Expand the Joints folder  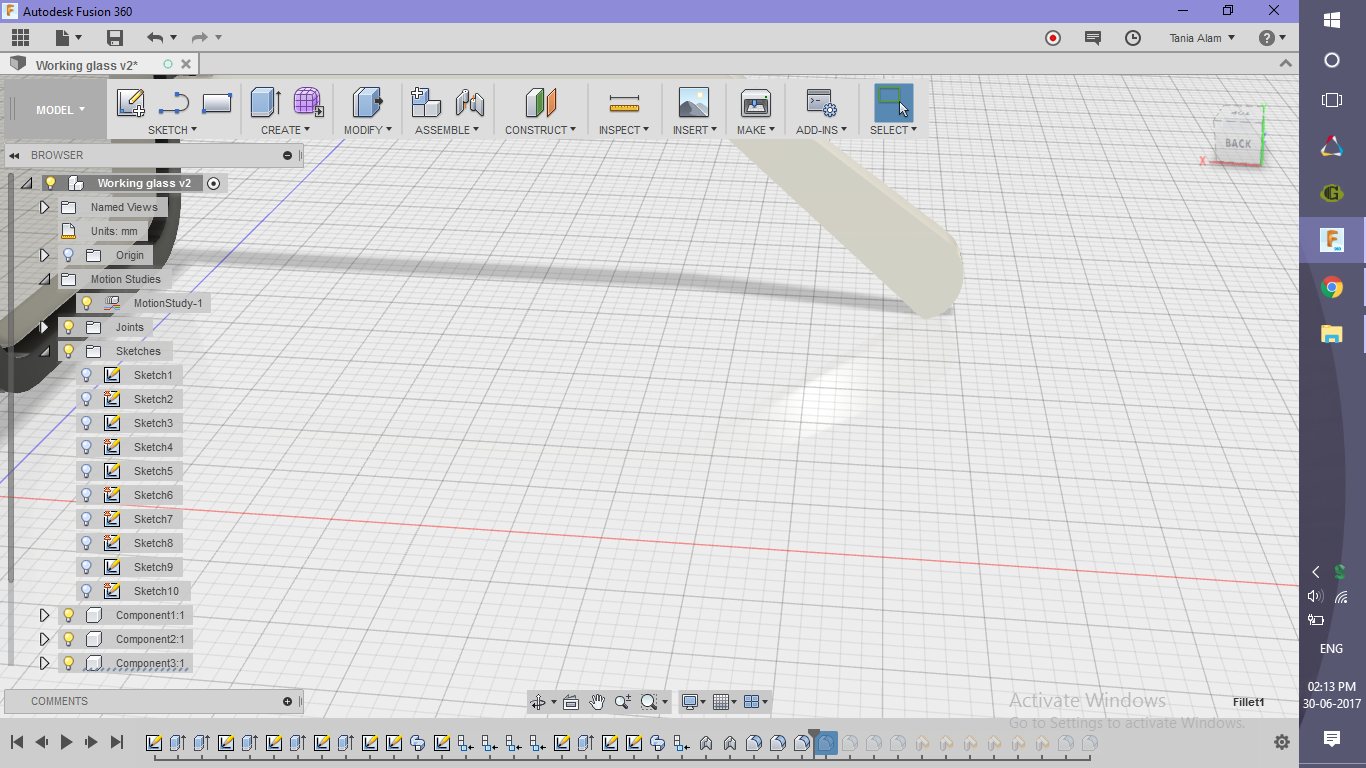(x=44, y=327)
